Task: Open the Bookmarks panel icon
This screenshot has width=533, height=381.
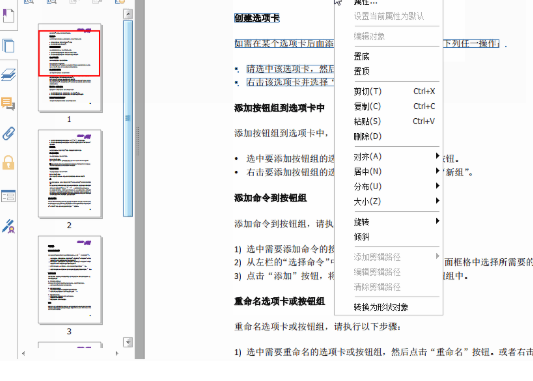Action: coord(8,16)
